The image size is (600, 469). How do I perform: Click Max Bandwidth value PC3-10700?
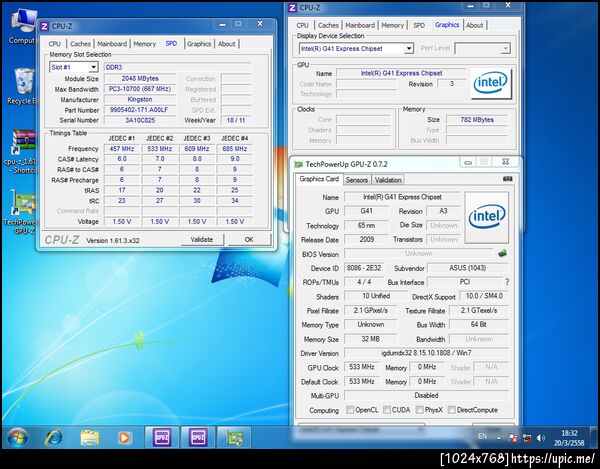(x=140, y=89)
